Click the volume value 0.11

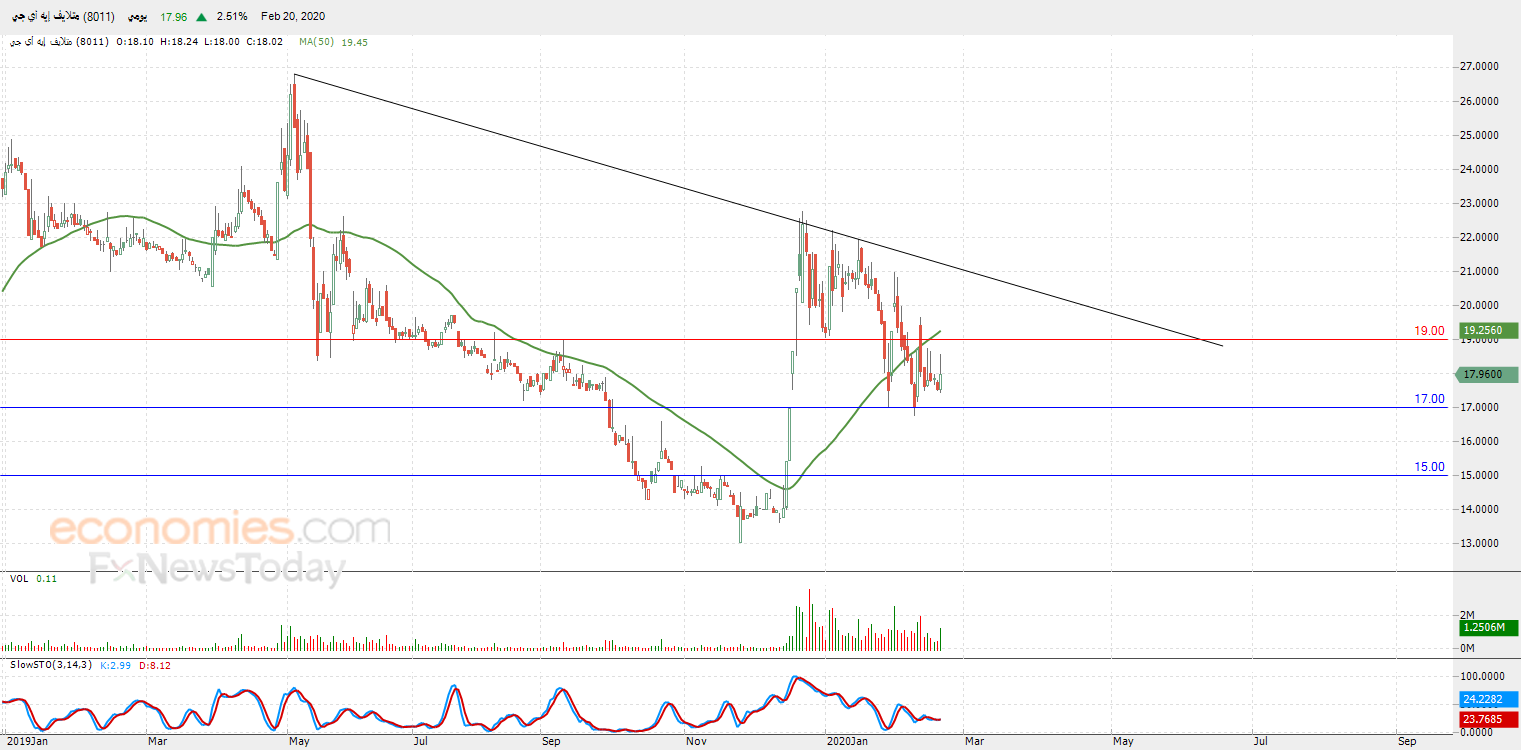tap(47, 579)
